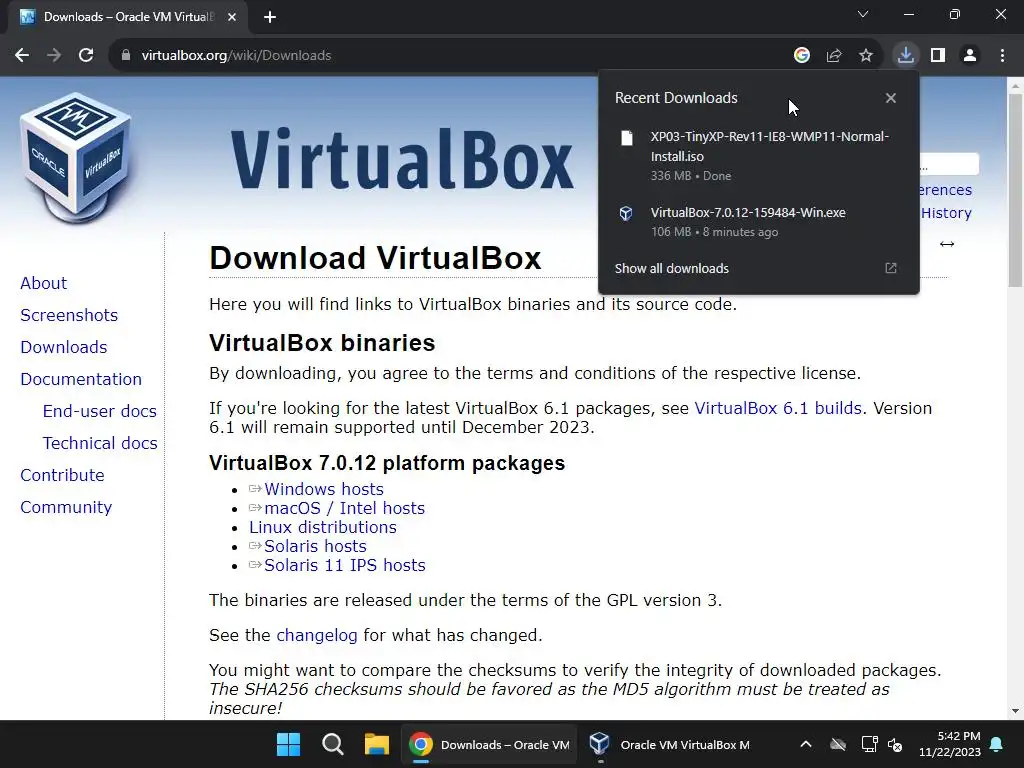Click the OneDrive cloud tray icon
1024x768 pixels.
click(x=838, y=744)
